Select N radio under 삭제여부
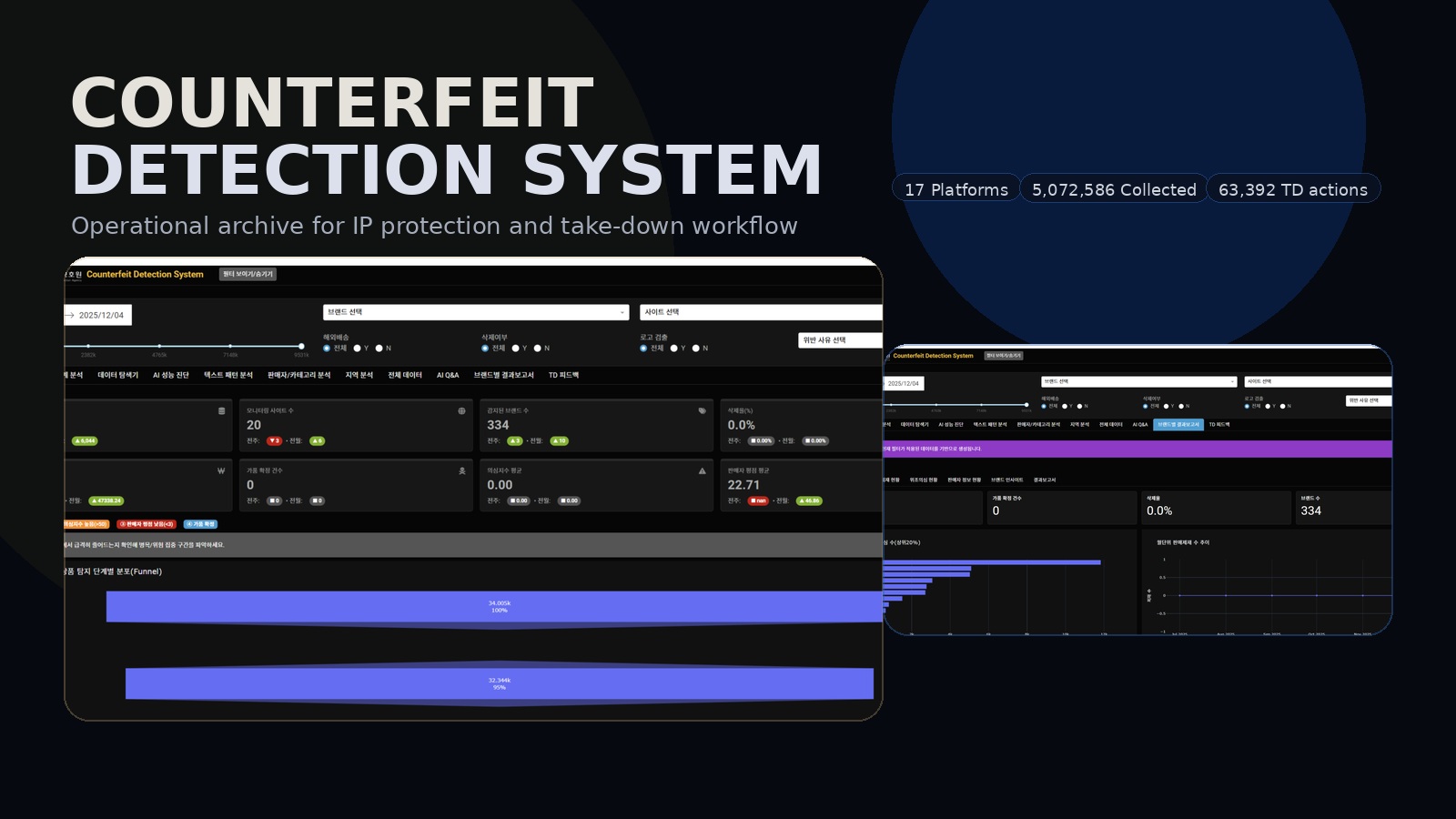The width and height of the screenshot is (1456, 819). pos(538,348)
